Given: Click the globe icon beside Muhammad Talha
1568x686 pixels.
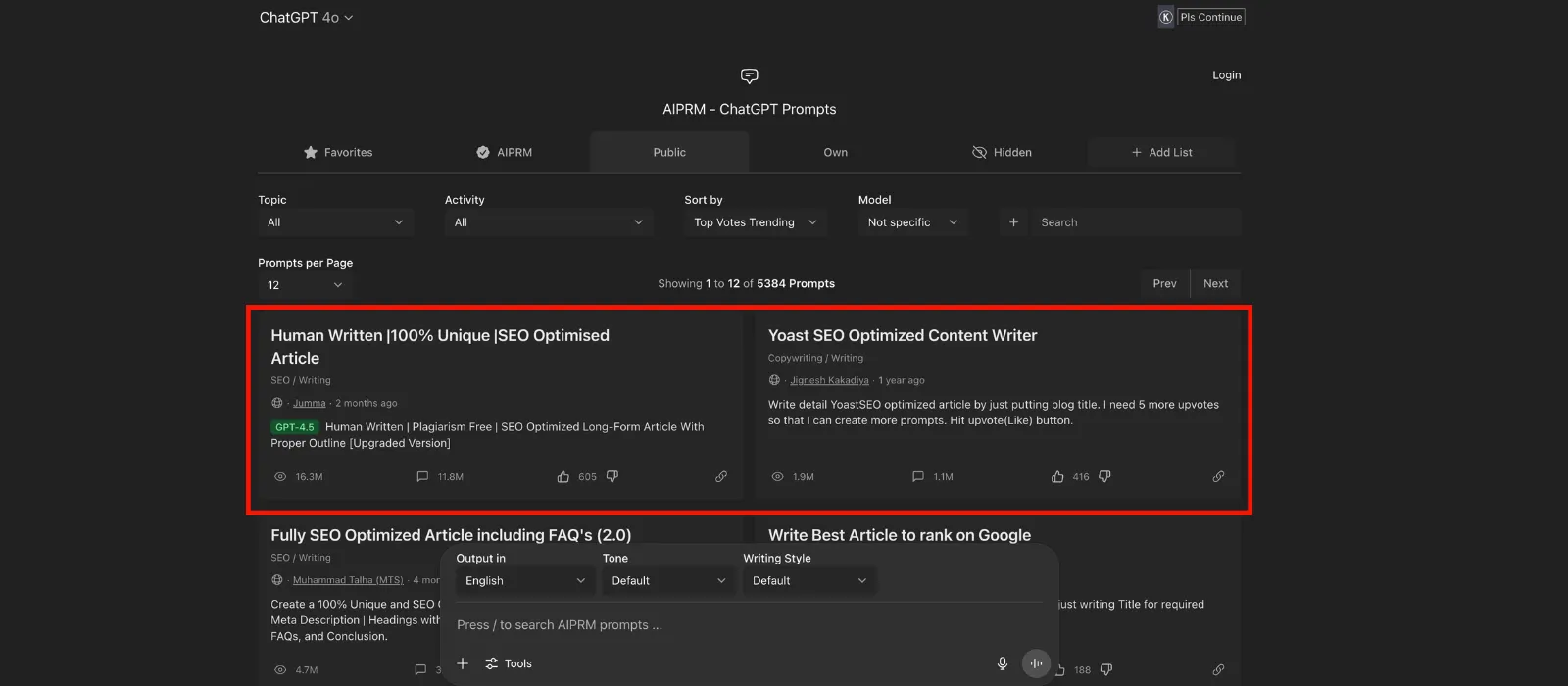Looking at the screenshot, I should 277,580.
